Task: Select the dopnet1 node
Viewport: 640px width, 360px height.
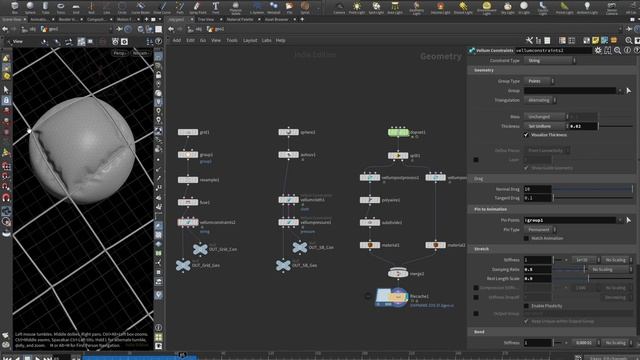Action: coord(398,132)
